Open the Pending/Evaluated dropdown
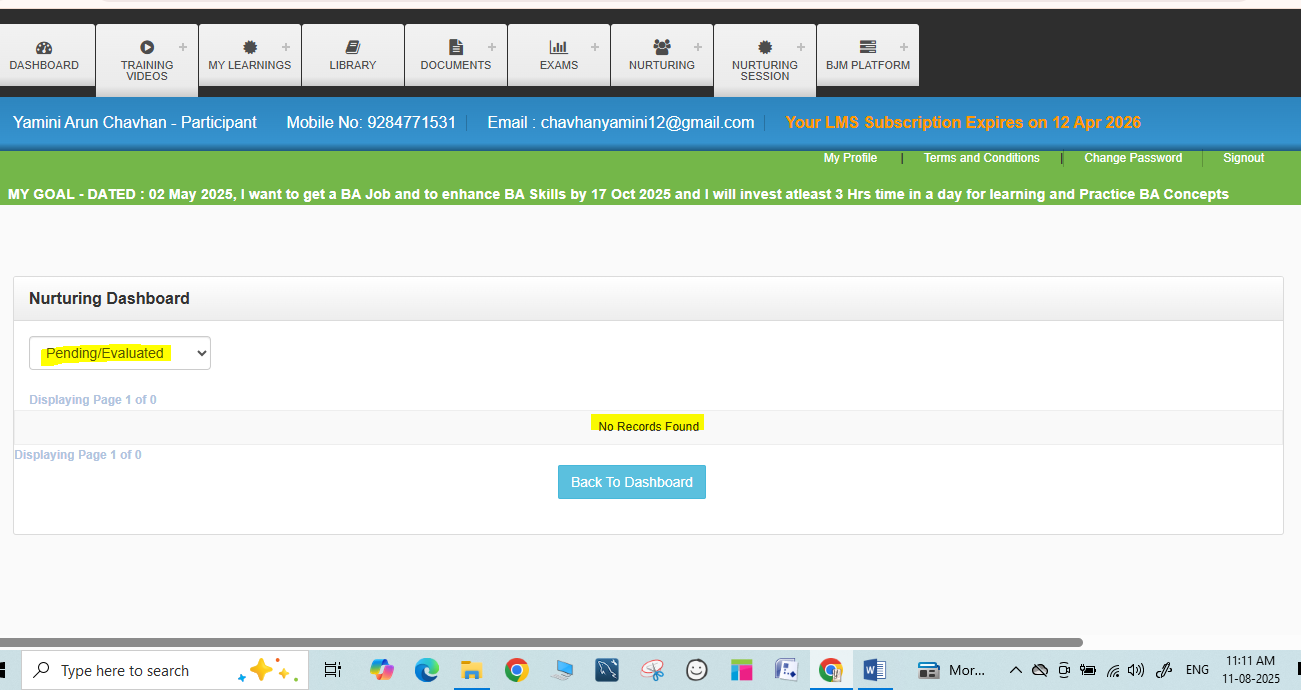 (120, 353)
